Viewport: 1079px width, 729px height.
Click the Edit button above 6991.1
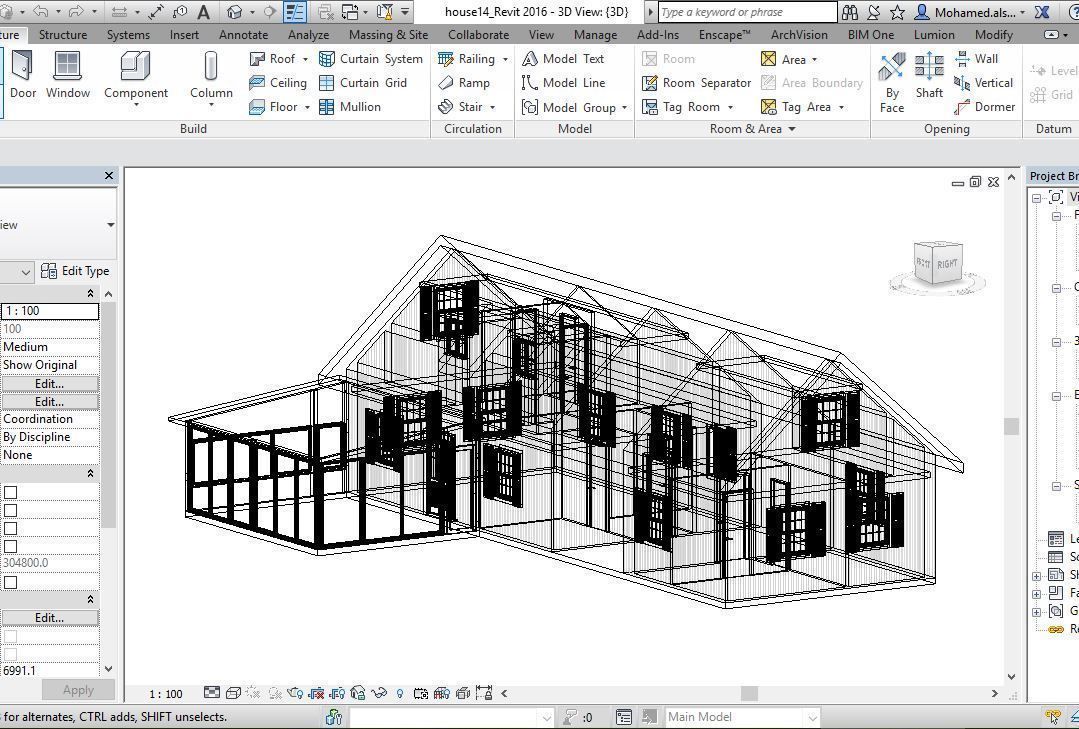point(50,618)
